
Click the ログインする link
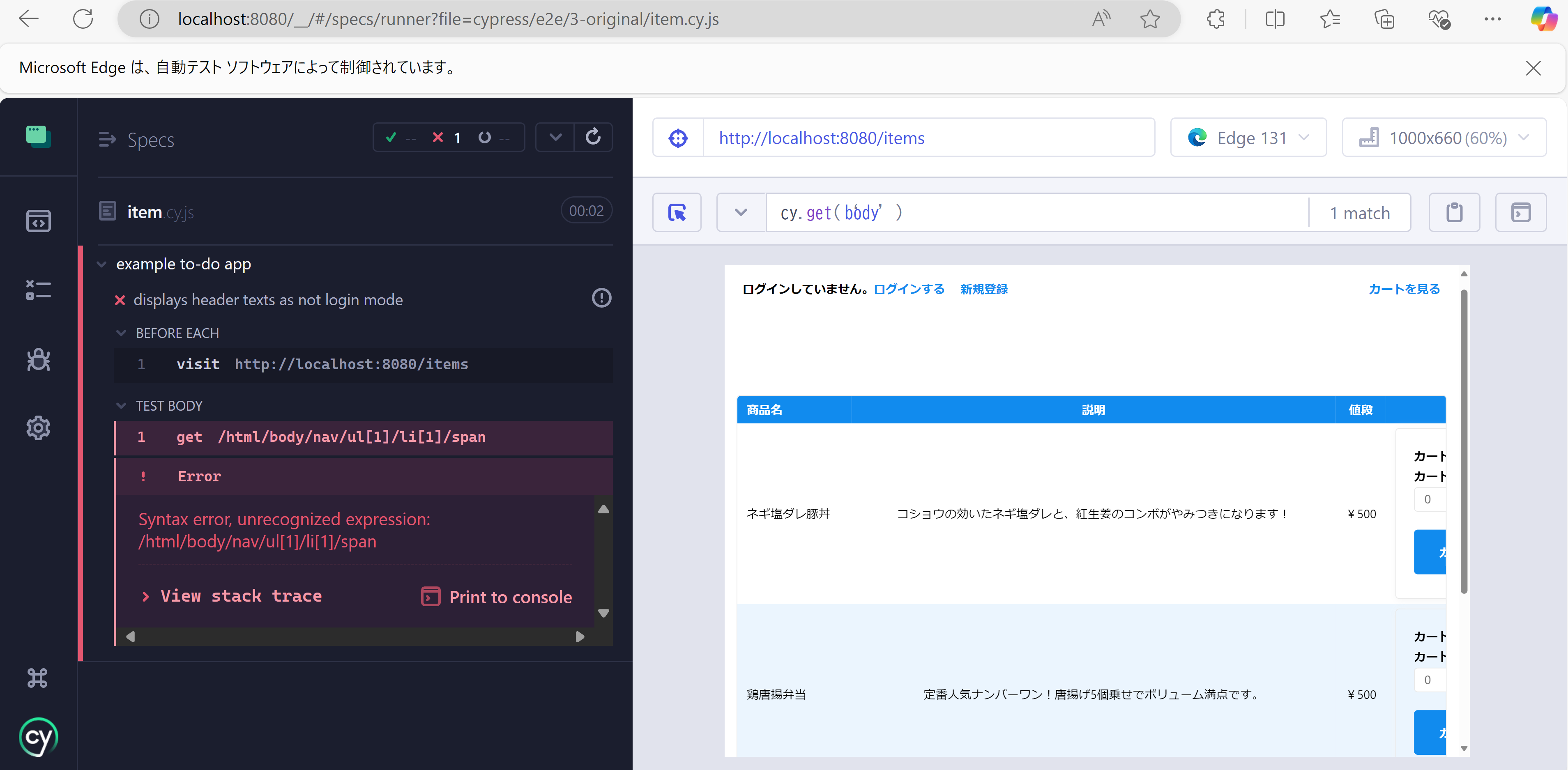point(909,289)
